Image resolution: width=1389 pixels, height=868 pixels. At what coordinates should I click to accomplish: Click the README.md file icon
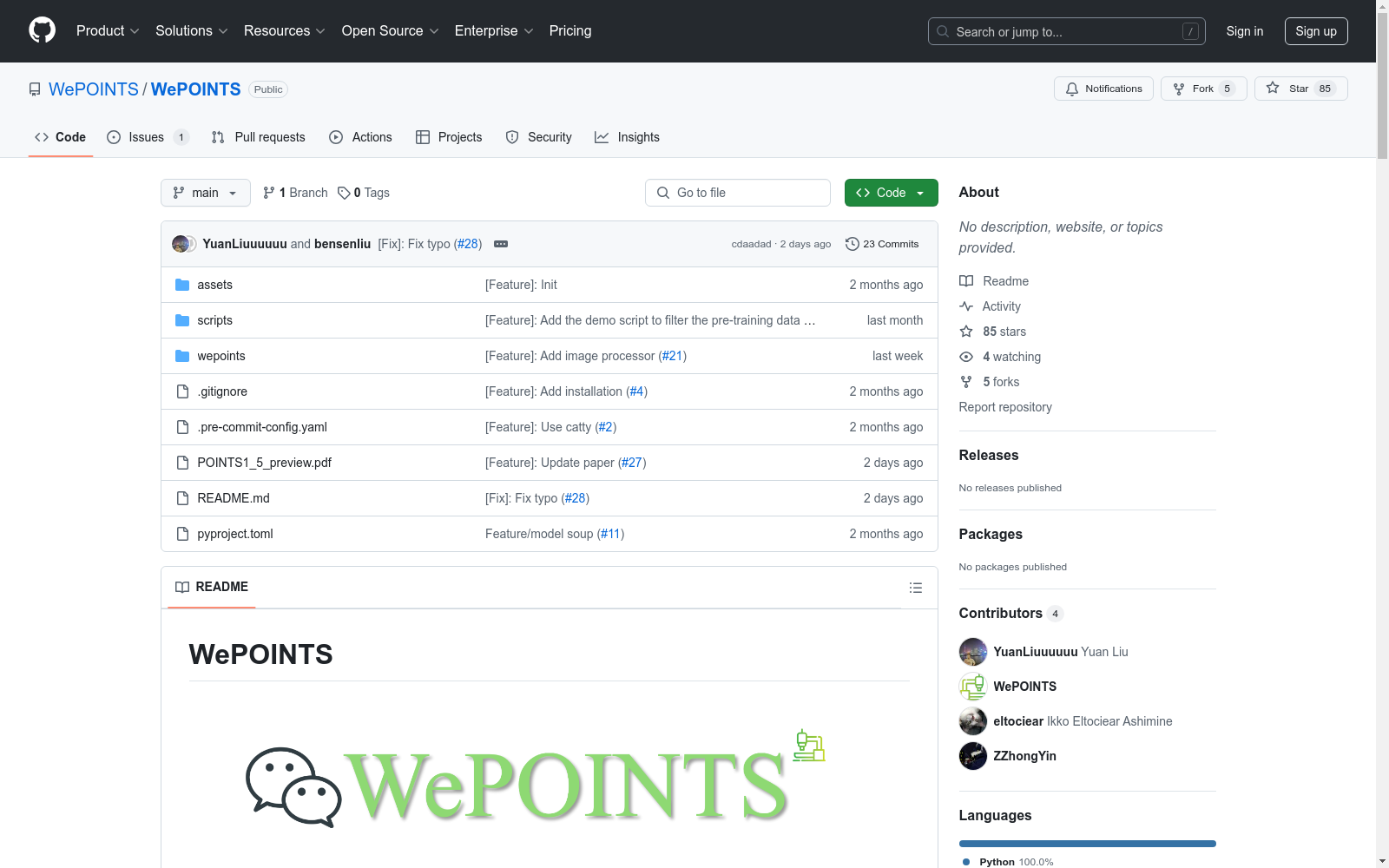[182, 498]
